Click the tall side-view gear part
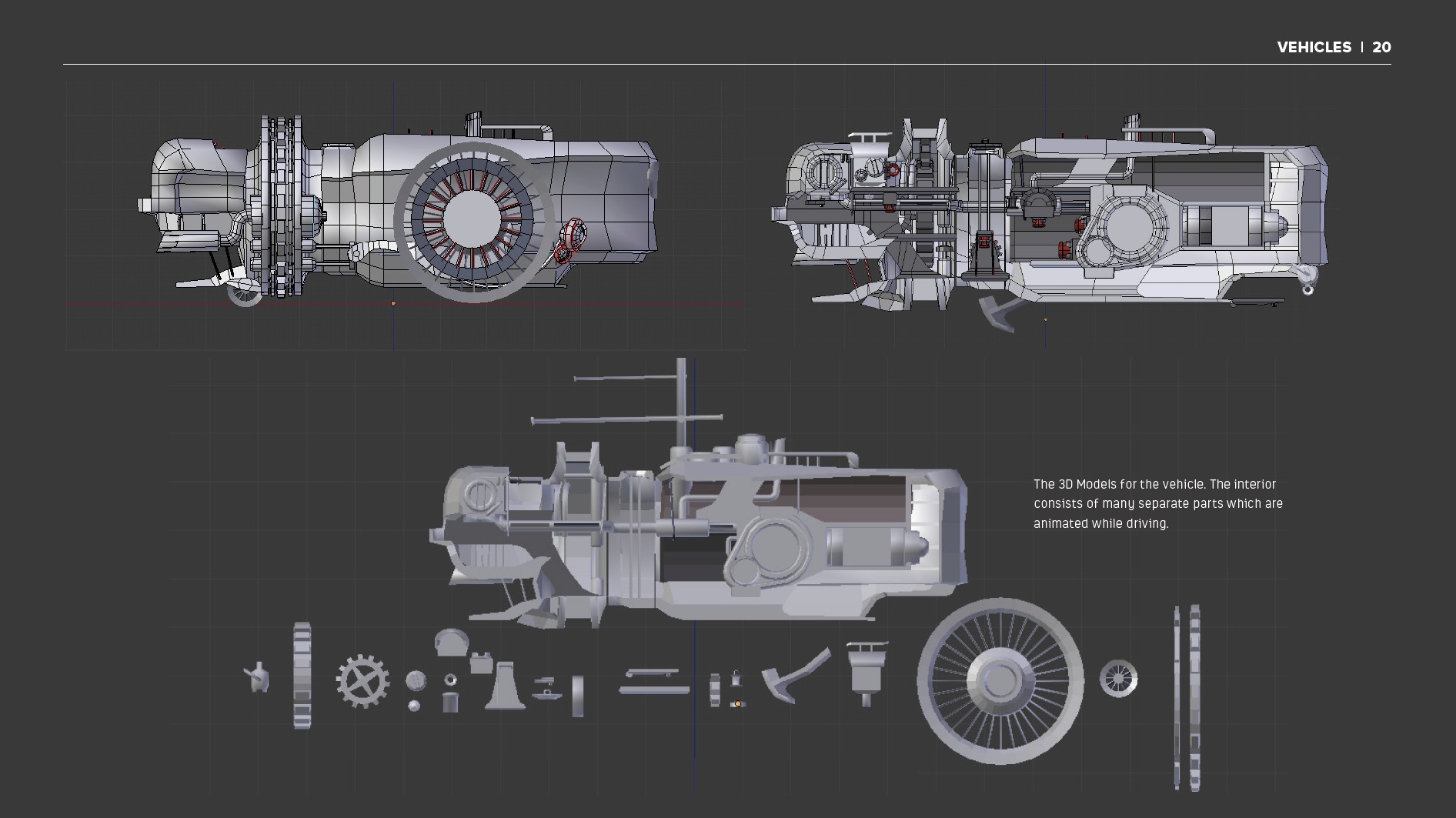The height and width of the screenshot is (818, 1456). 302,676
